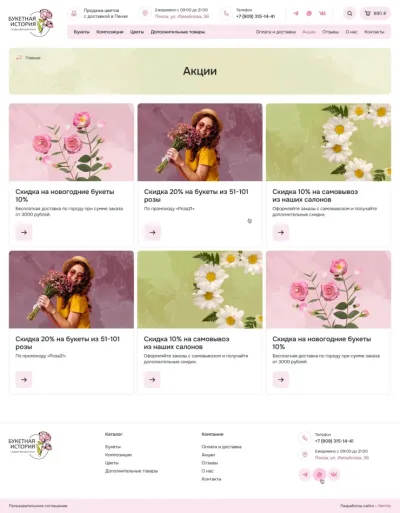This screenshot has width=400, height=513.
Task: Open Пользовательское соглашение link in footer
Action: [38, 506]
